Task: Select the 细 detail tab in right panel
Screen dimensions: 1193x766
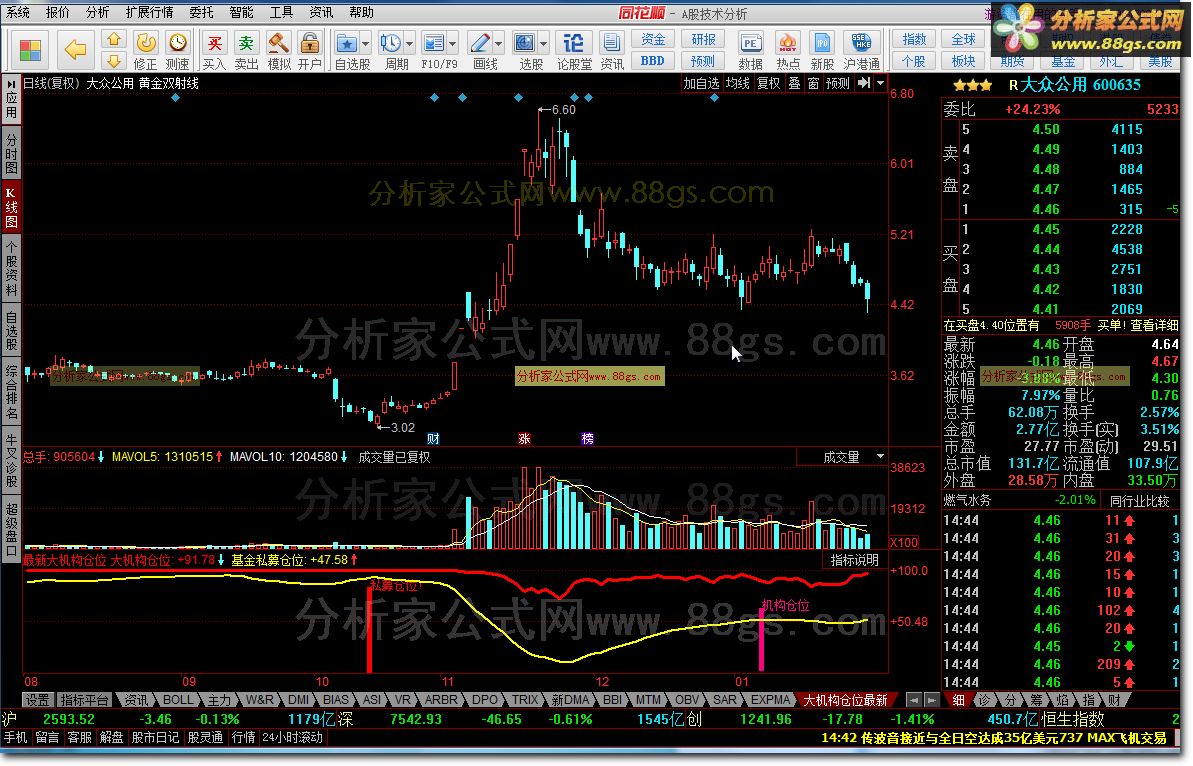Action: pos(959,700)
